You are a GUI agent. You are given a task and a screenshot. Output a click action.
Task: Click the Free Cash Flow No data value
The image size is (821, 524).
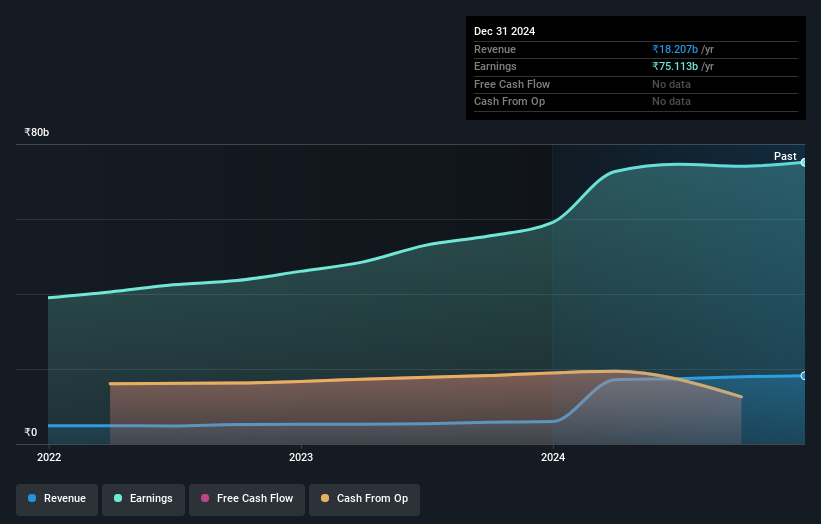[x=671, y=84]
